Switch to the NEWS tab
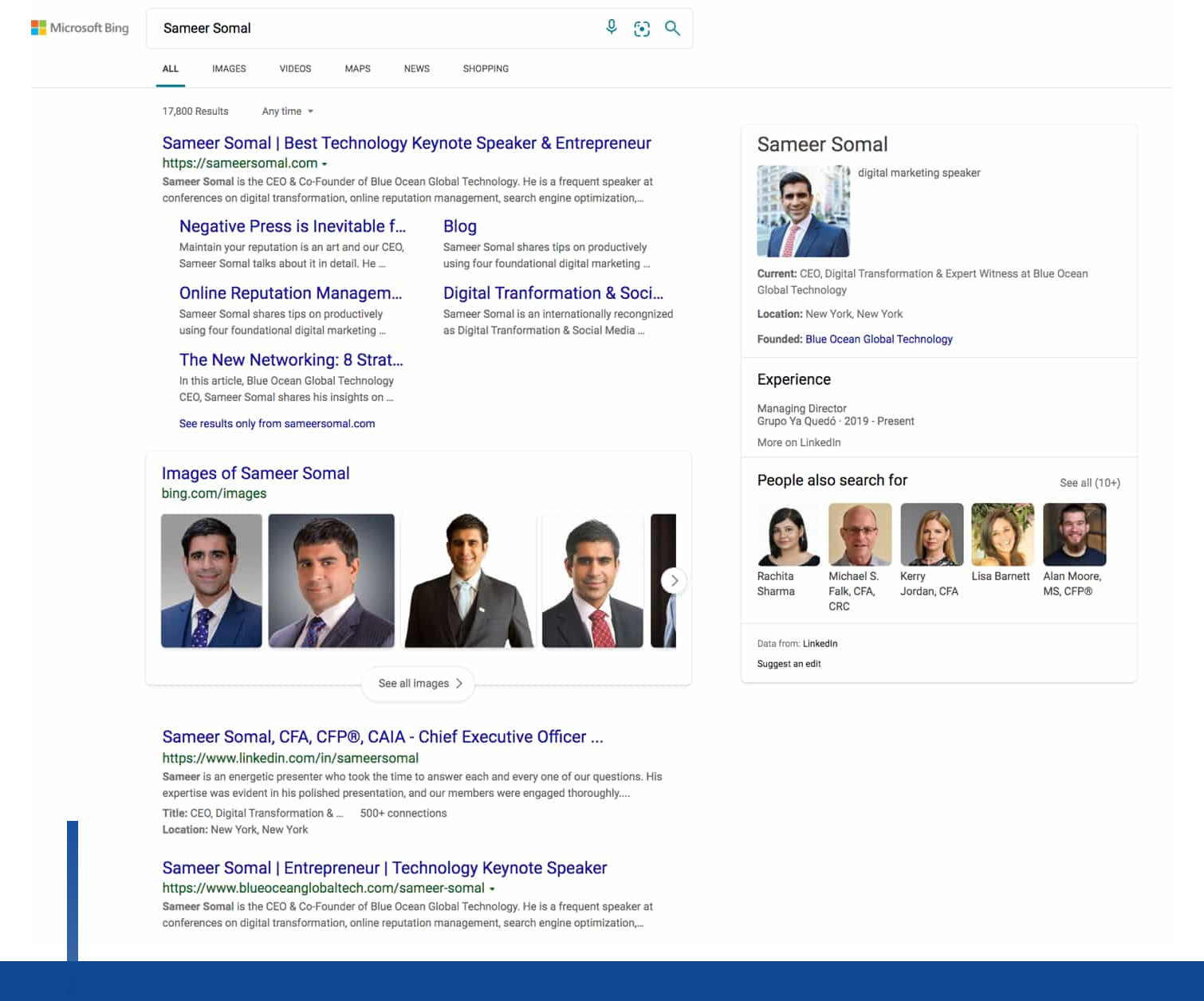This screenshot has width=1204, height=1001. coord(416,69)
